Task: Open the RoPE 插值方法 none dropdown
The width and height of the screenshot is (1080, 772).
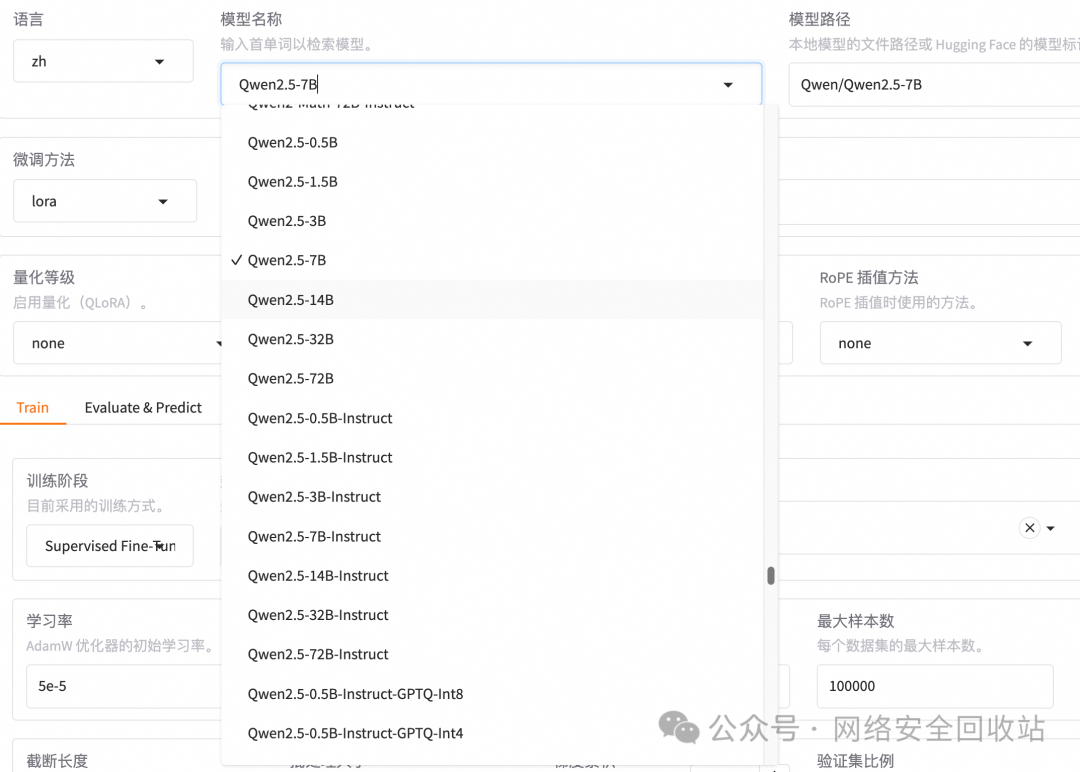Action: click(x=940, y=343)
